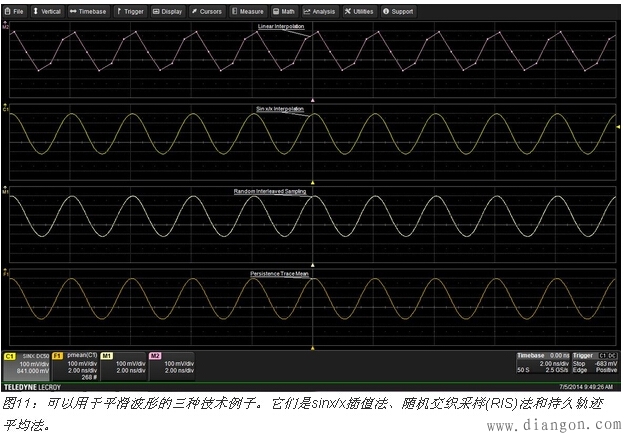This screenshot has width=627, height=439.
Task: Open the Trigger menu
Action: 132,12
